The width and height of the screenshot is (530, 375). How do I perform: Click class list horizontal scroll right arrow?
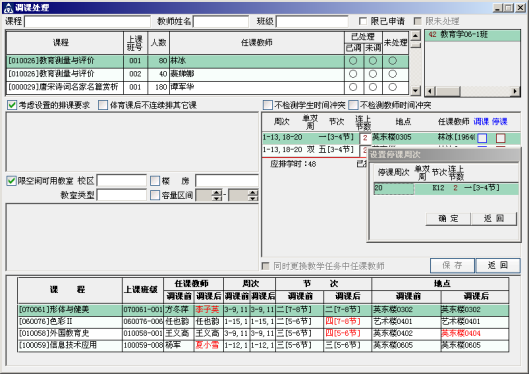(515, 91)
